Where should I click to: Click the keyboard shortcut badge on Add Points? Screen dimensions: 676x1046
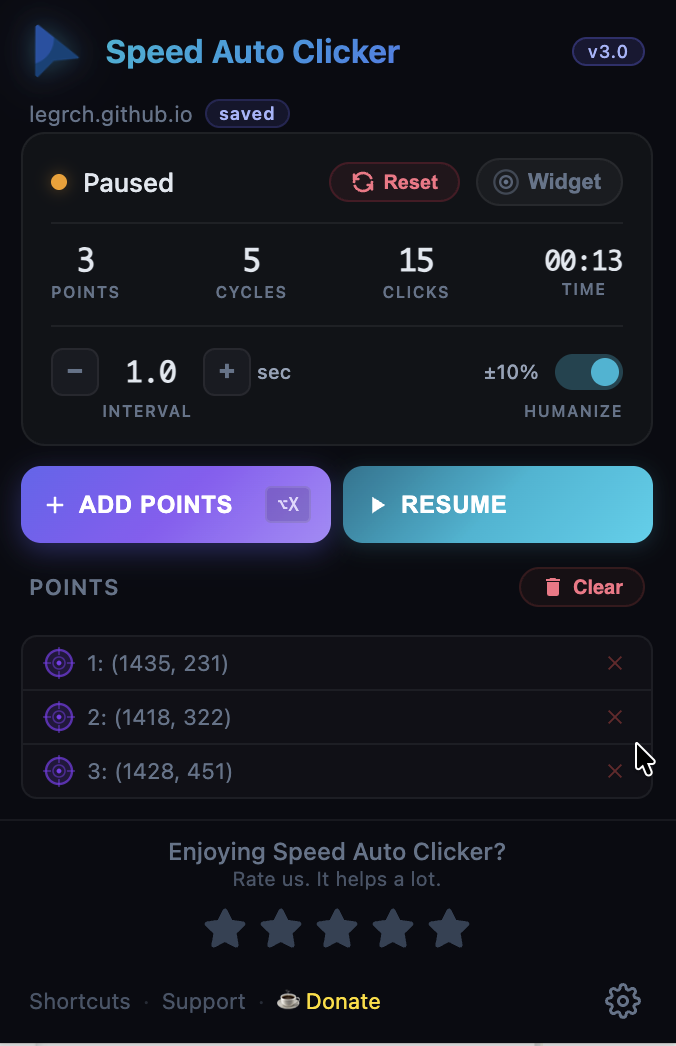point(289,504)
